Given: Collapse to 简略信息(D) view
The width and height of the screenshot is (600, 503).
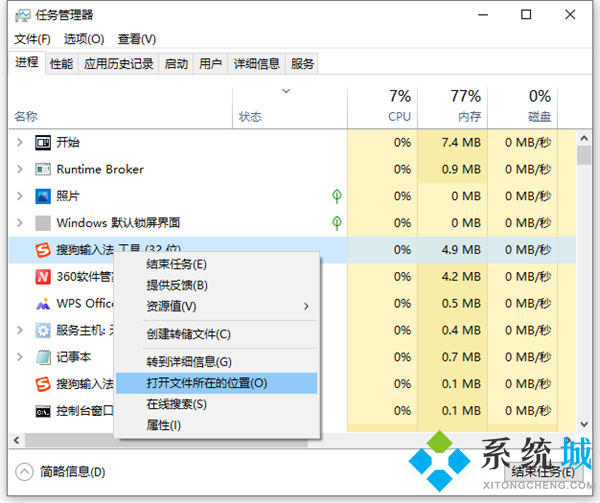Looking at the screenshot, I should (60, 472).
